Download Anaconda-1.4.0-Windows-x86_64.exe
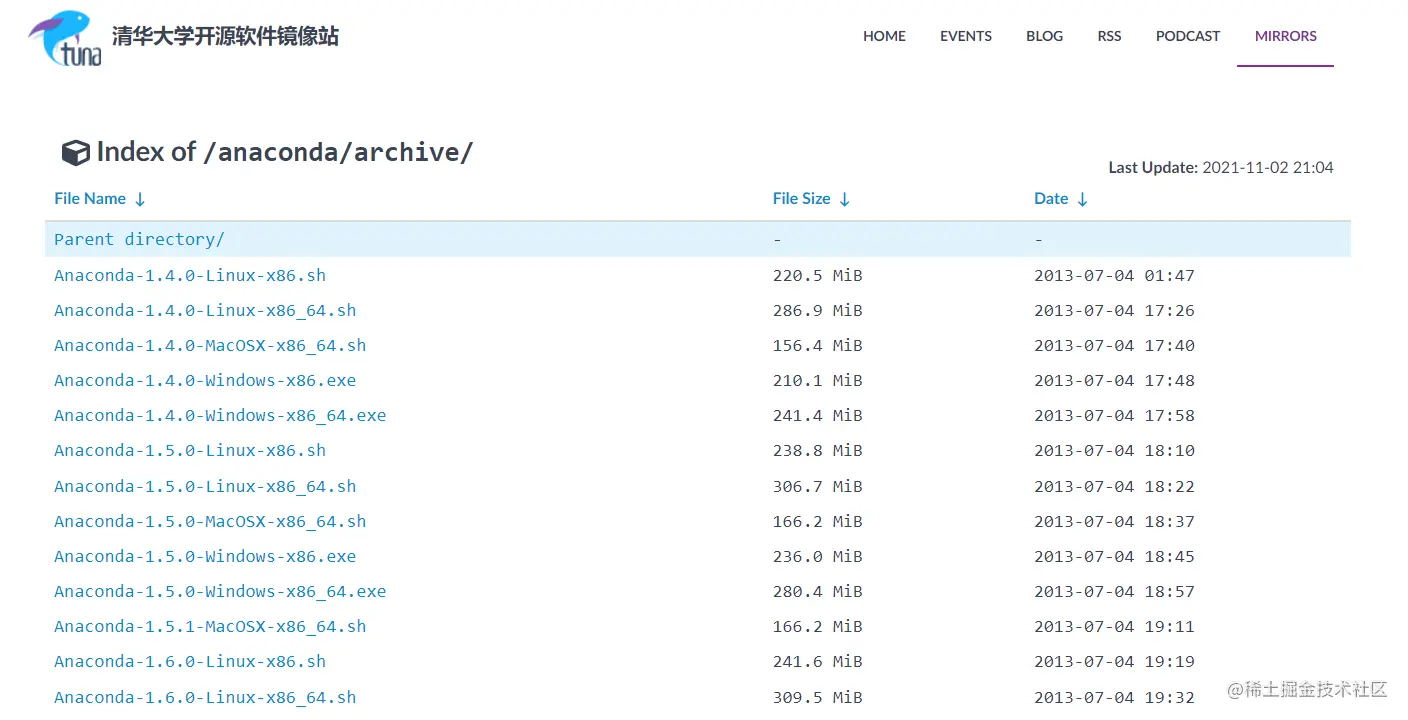The height and width of the screenshot is (720, 1408). (x=220, y=415)
